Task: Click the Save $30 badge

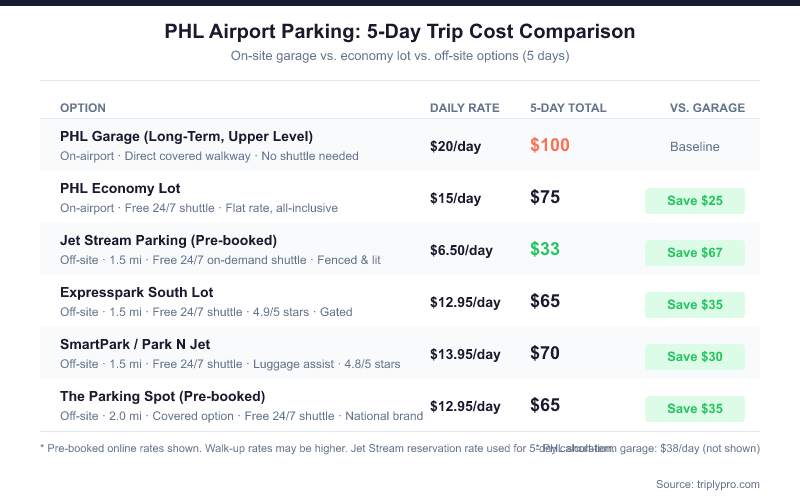Action: (695, 357)
